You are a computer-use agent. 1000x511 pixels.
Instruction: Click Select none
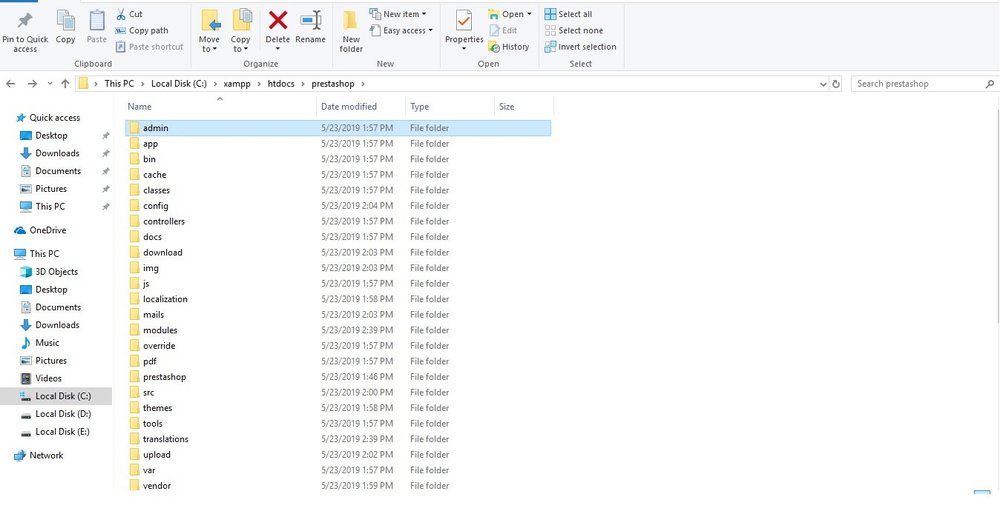pyautogui.click(x=573, y=31)
